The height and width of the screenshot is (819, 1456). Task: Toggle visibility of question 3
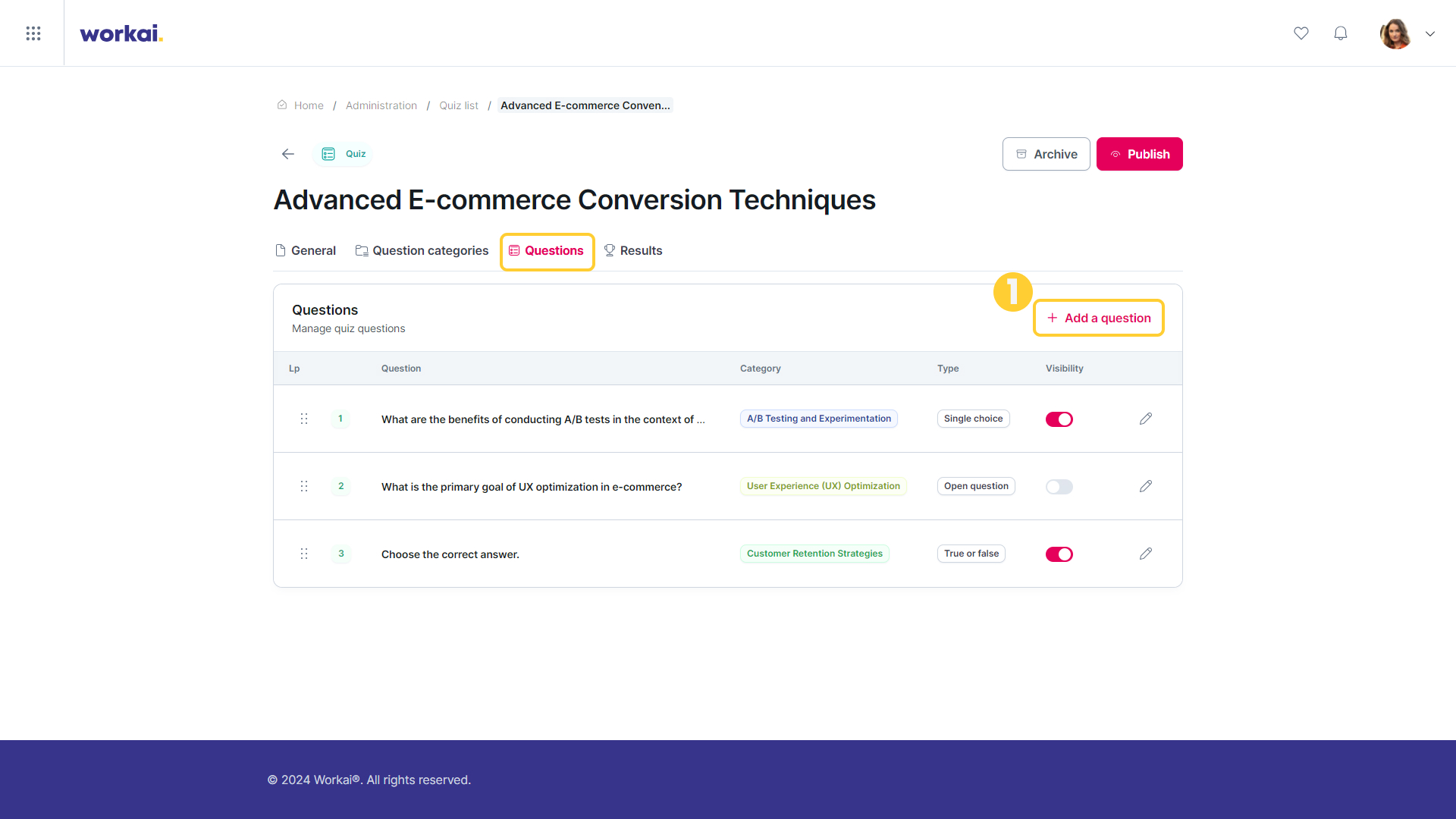coord(1059,554)
